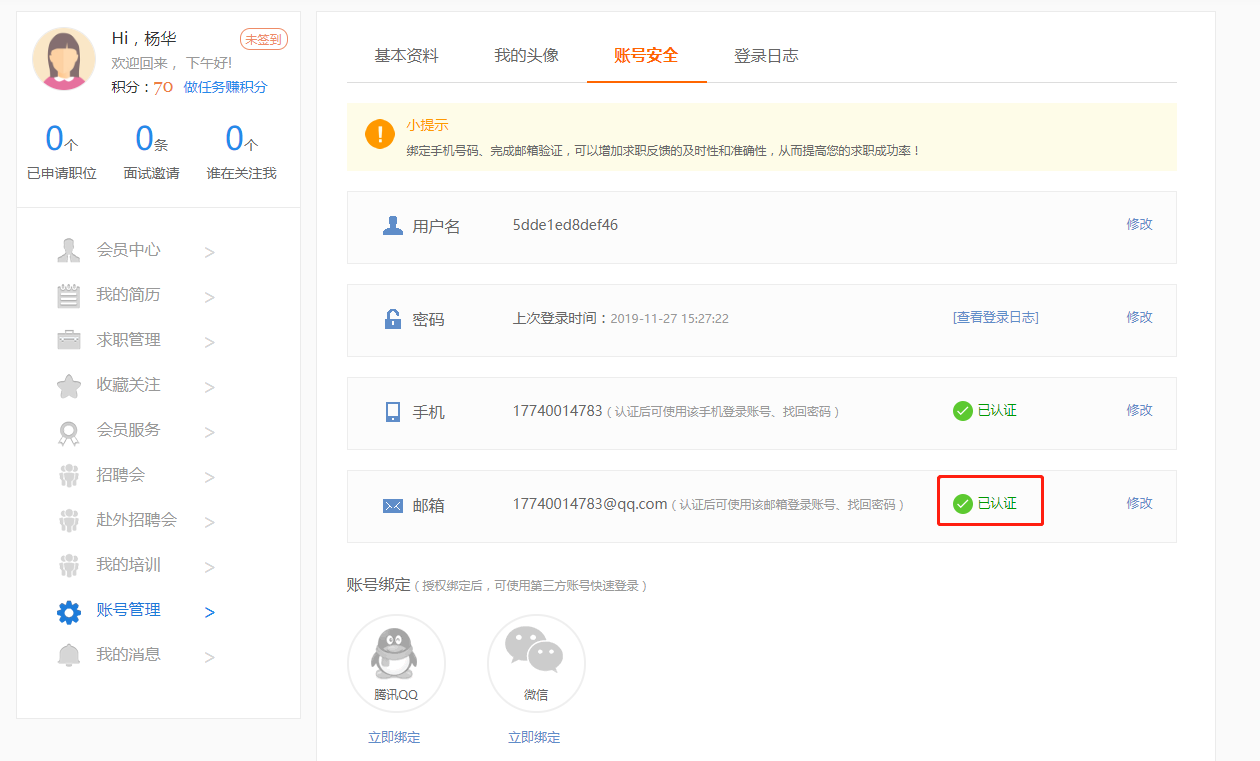
Task: Expand the 会员中心 arrow
Action: (209, 252)
